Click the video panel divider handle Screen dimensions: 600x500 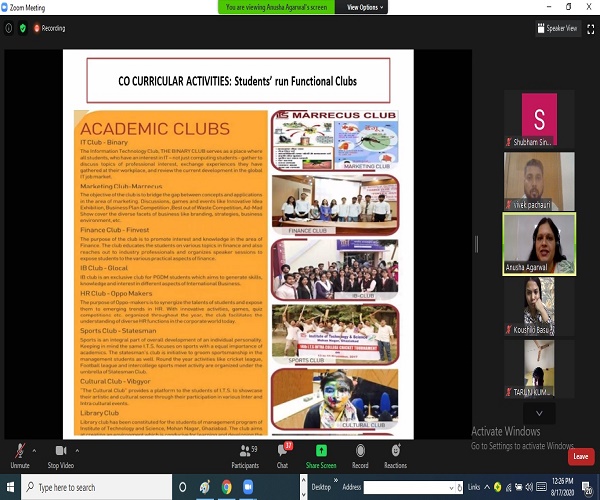coord(476,244)
